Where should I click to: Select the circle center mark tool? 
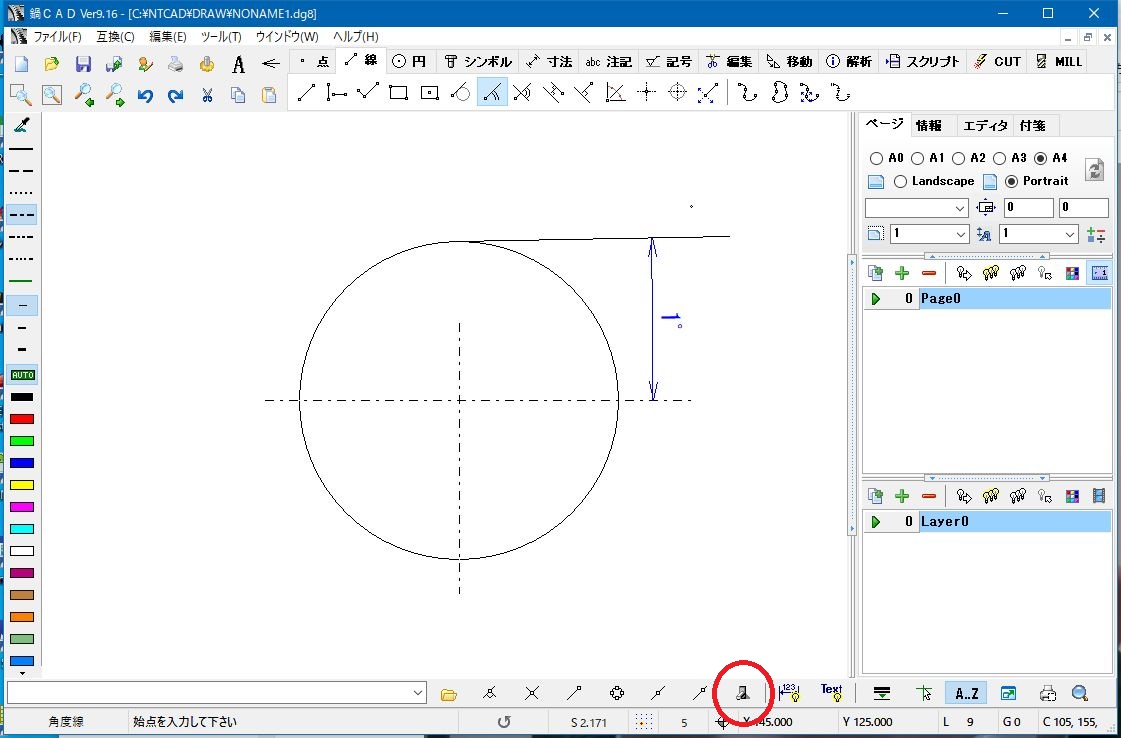[677, 92]
